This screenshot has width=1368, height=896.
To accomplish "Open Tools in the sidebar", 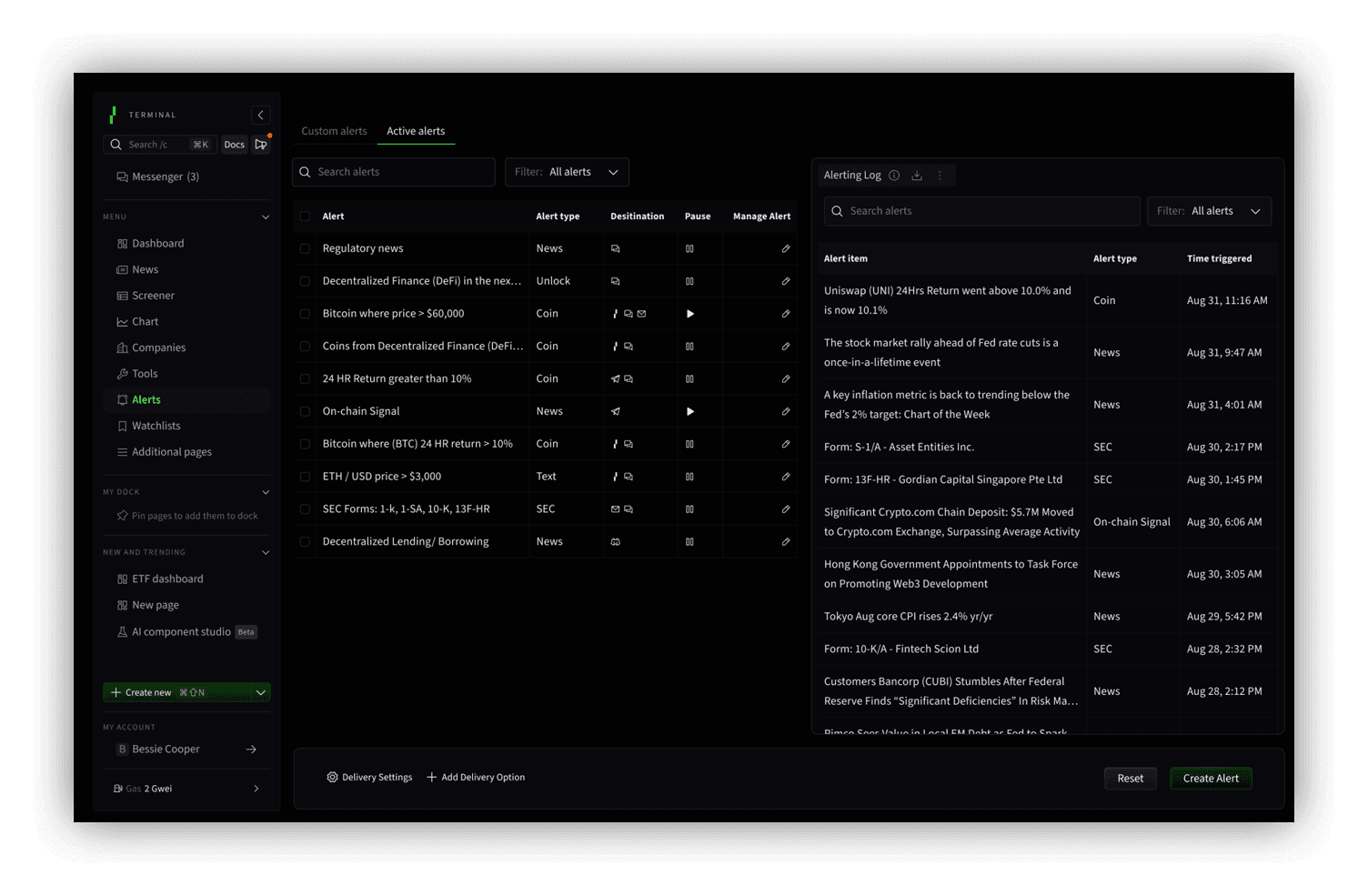I will click(x=137, y=374).
